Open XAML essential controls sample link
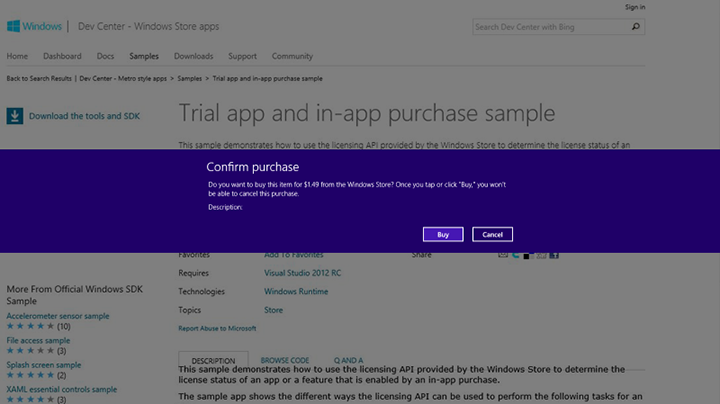The image size is (720, 404). 62,389
